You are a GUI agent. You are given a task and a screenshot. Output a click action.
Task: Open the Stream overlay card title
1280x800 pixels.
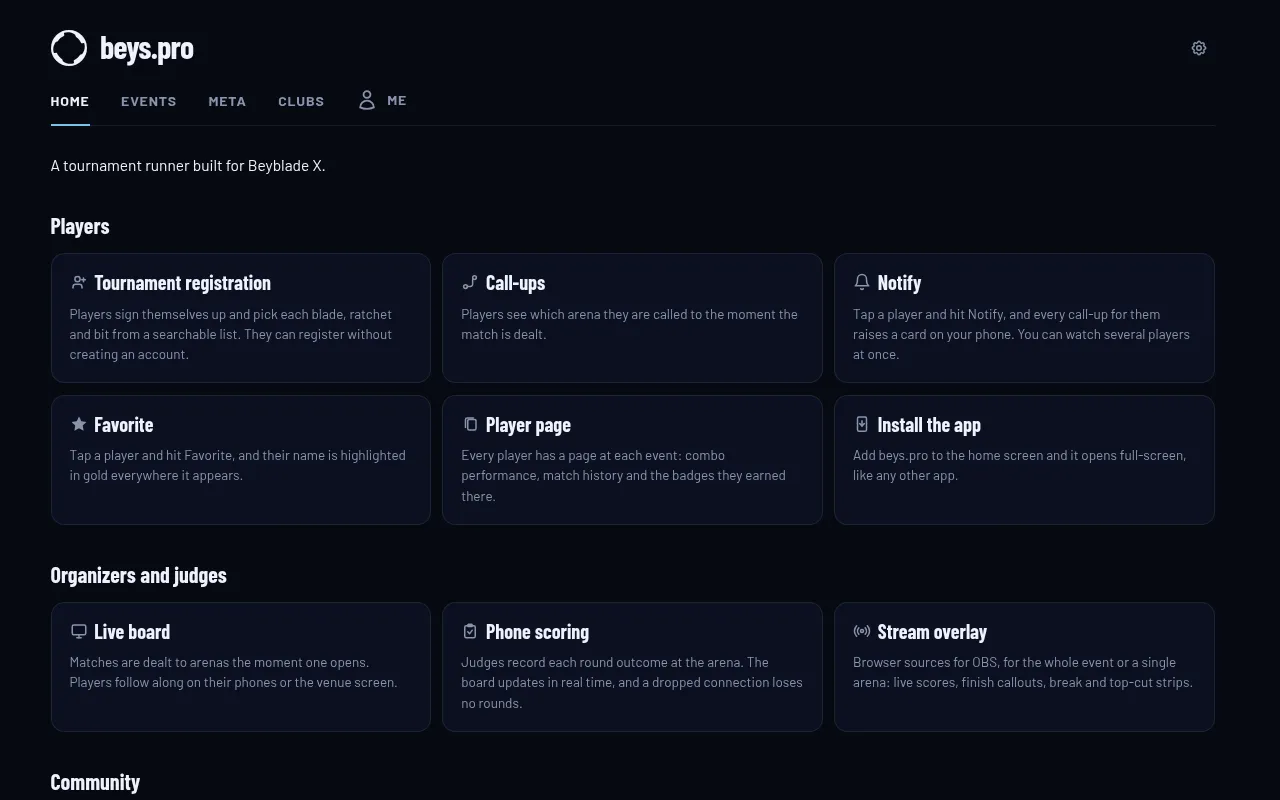click(x=932, y=632)
